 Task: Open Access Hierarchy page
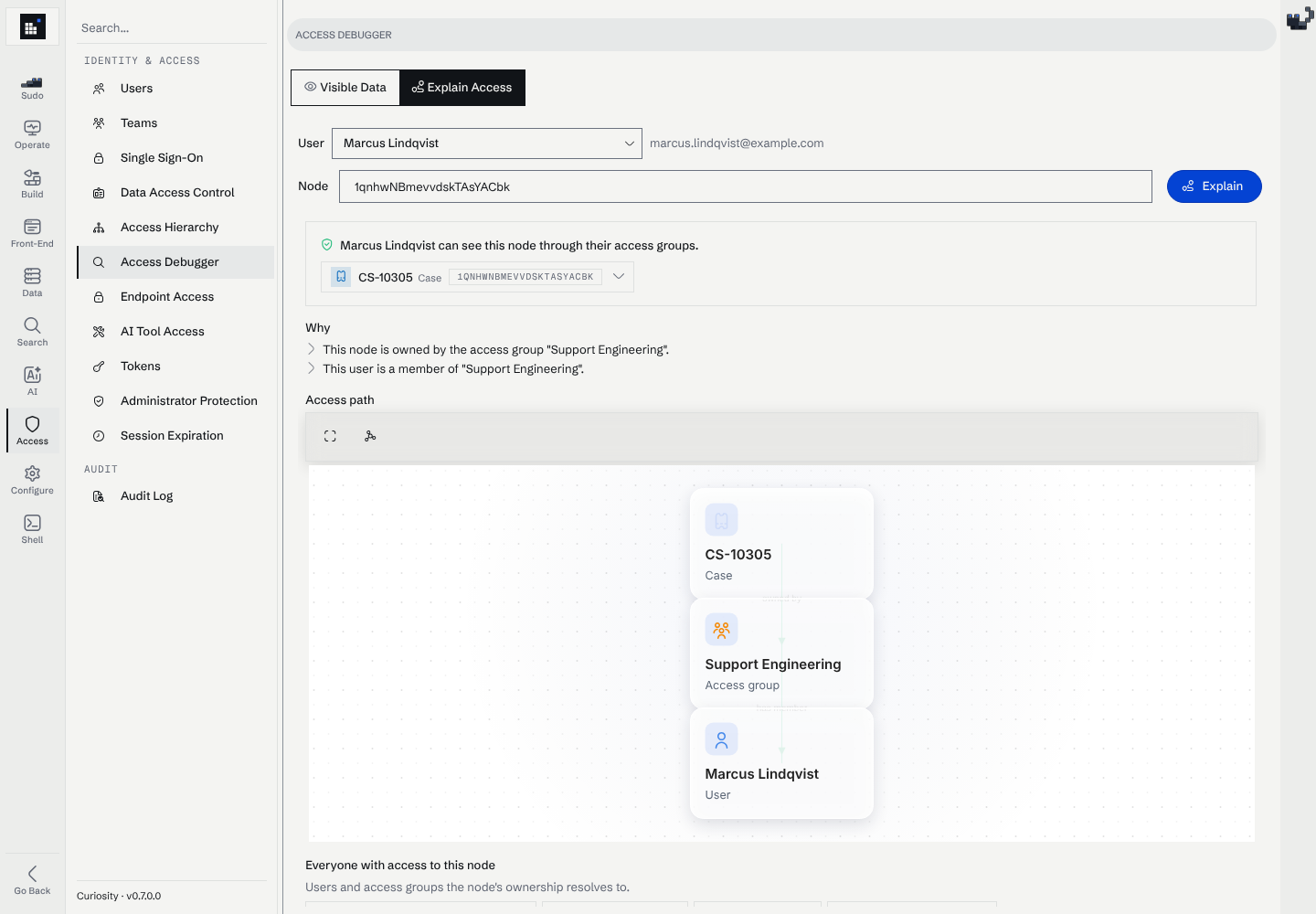tap(175, 228)
